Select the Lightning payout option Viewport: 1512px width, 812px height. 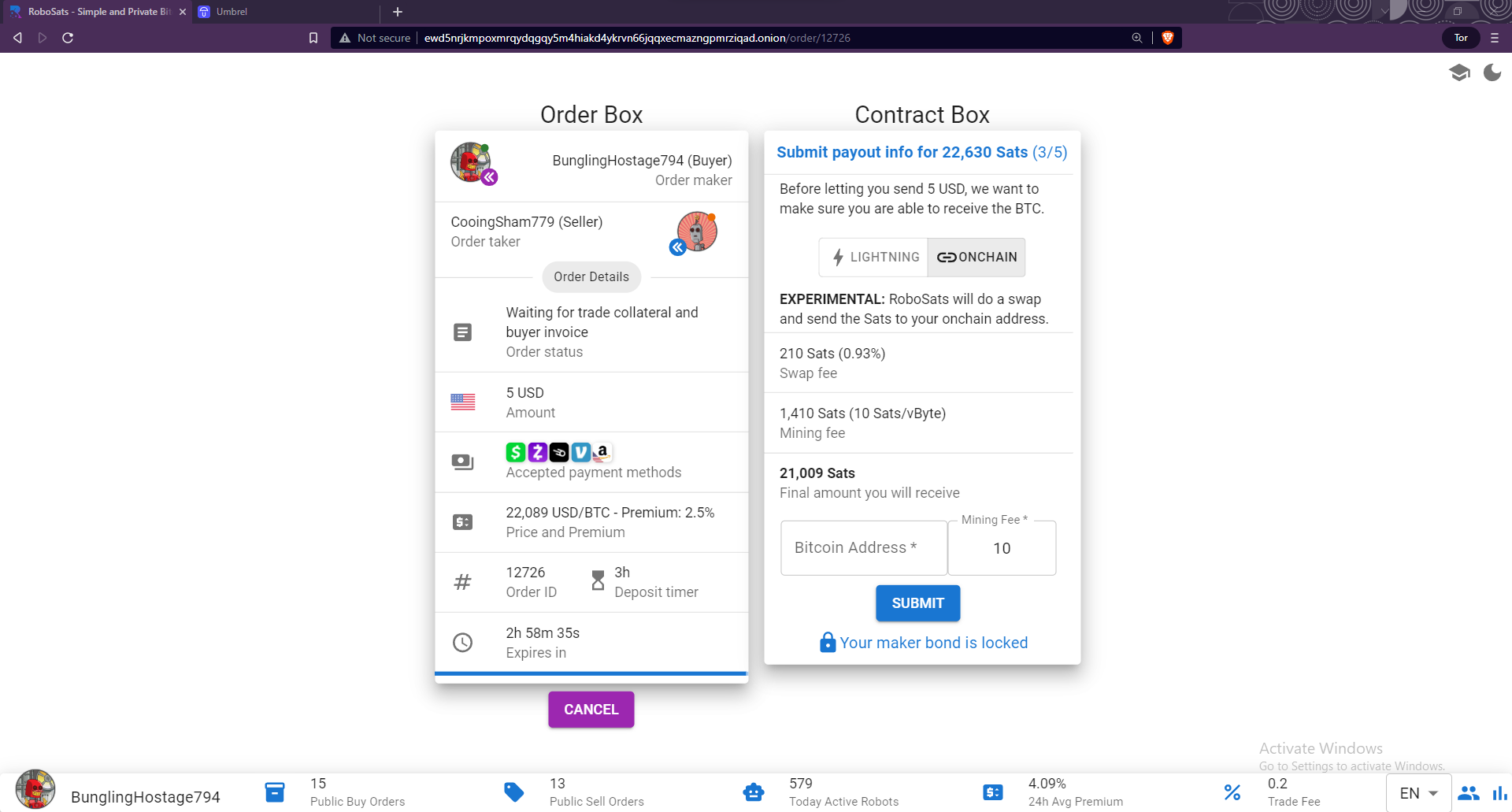(874, 258)
